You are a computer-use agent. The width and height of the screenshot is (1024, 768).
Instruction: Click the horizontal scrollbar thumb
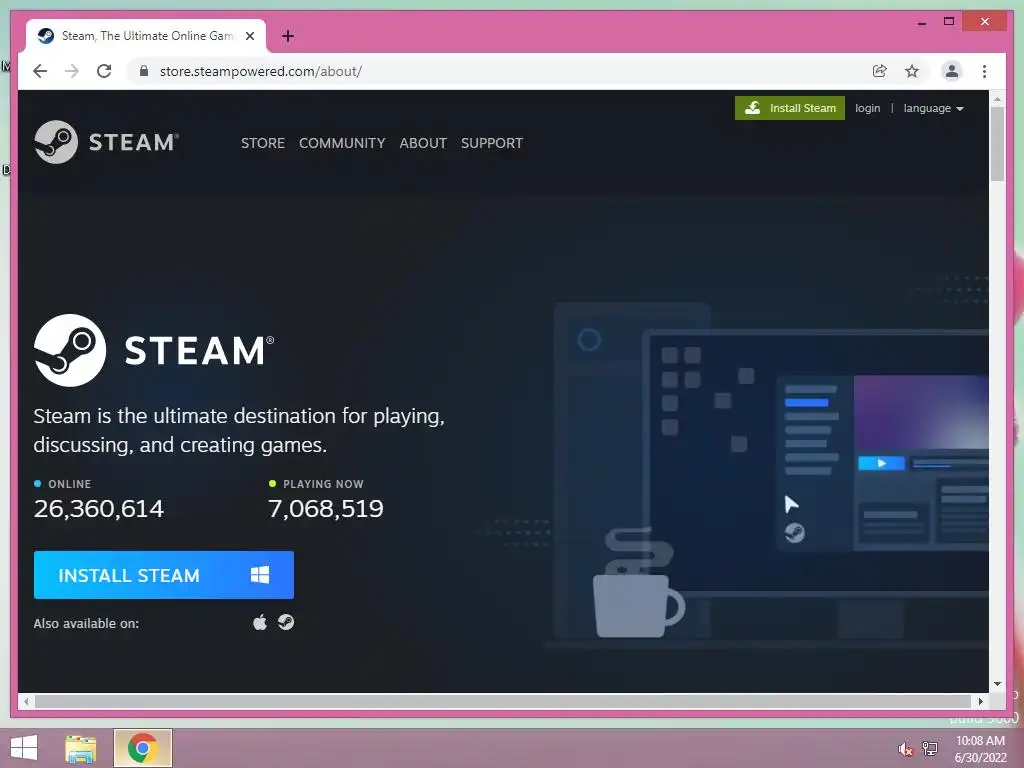503,701
